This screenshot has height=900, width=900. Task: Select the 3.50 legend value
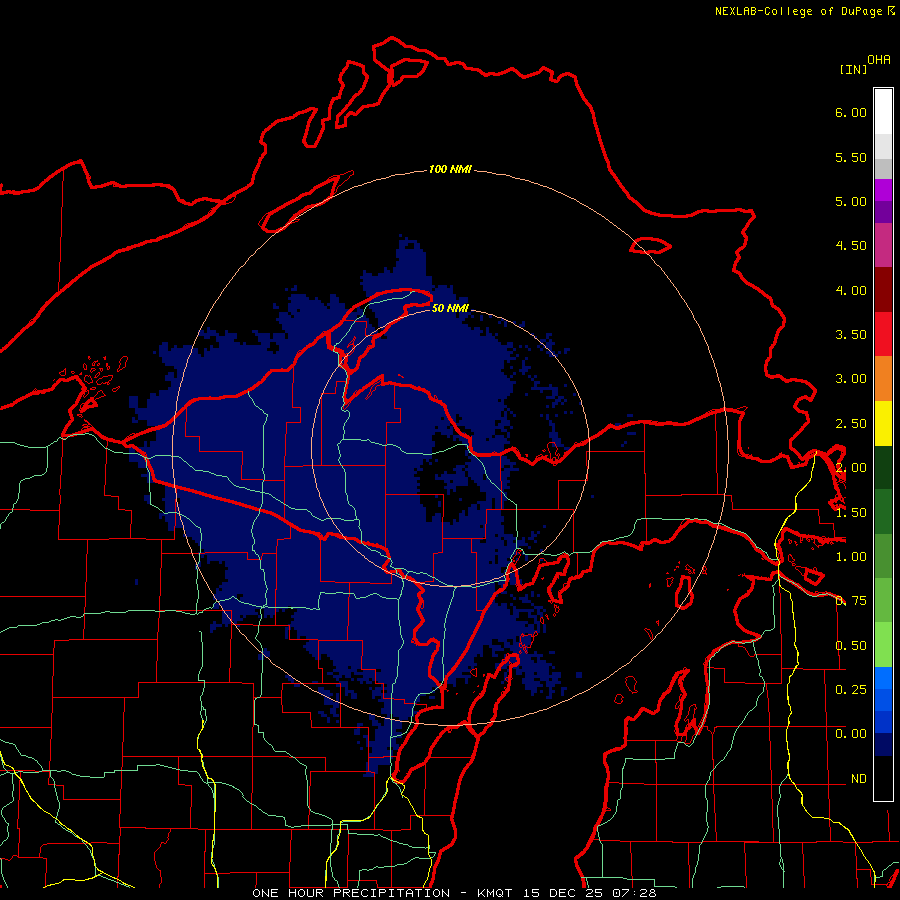[x=851, y=335]
